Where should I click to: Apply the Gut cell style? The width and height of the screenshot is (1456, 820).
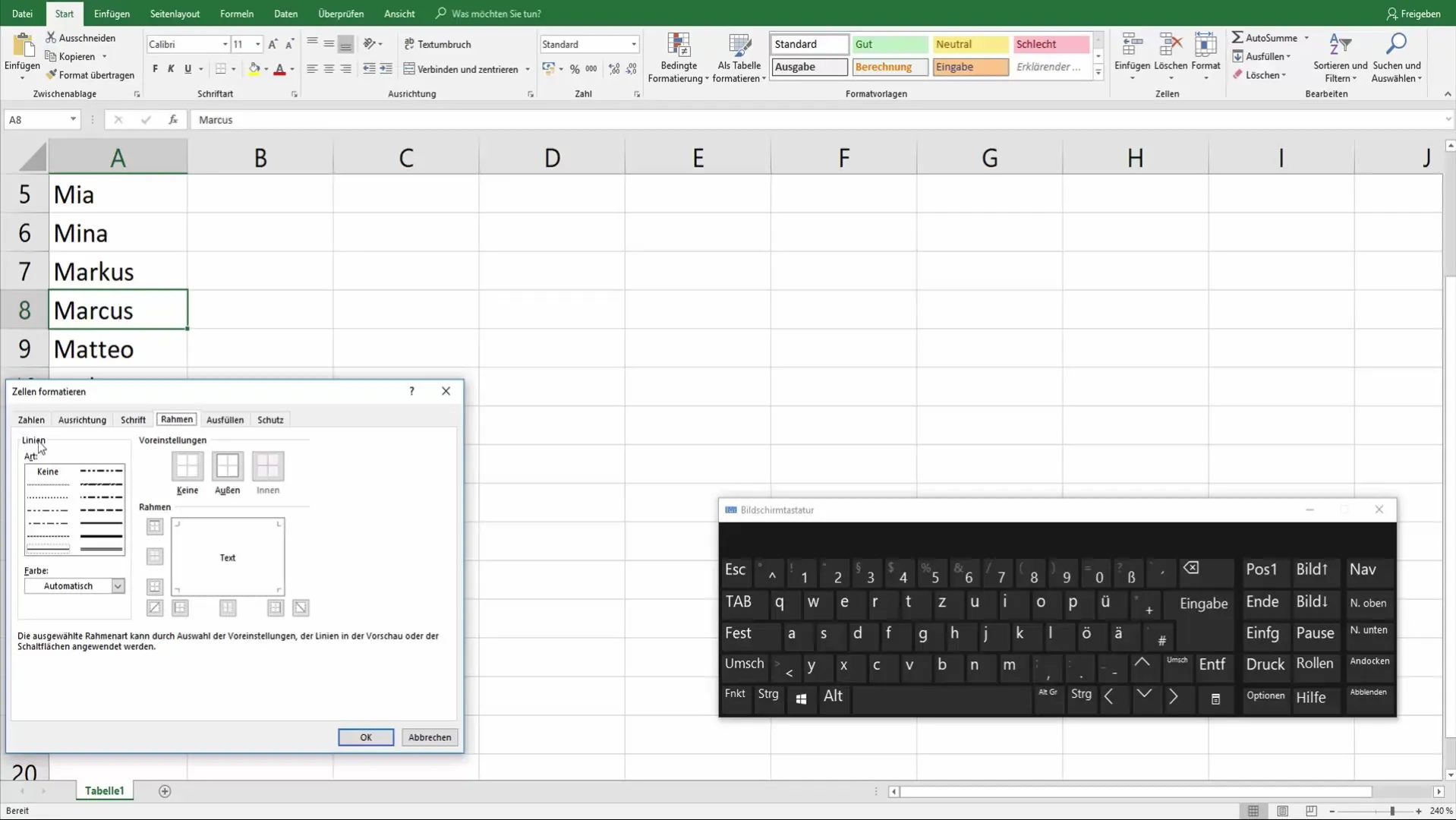(x=890, y=44)
